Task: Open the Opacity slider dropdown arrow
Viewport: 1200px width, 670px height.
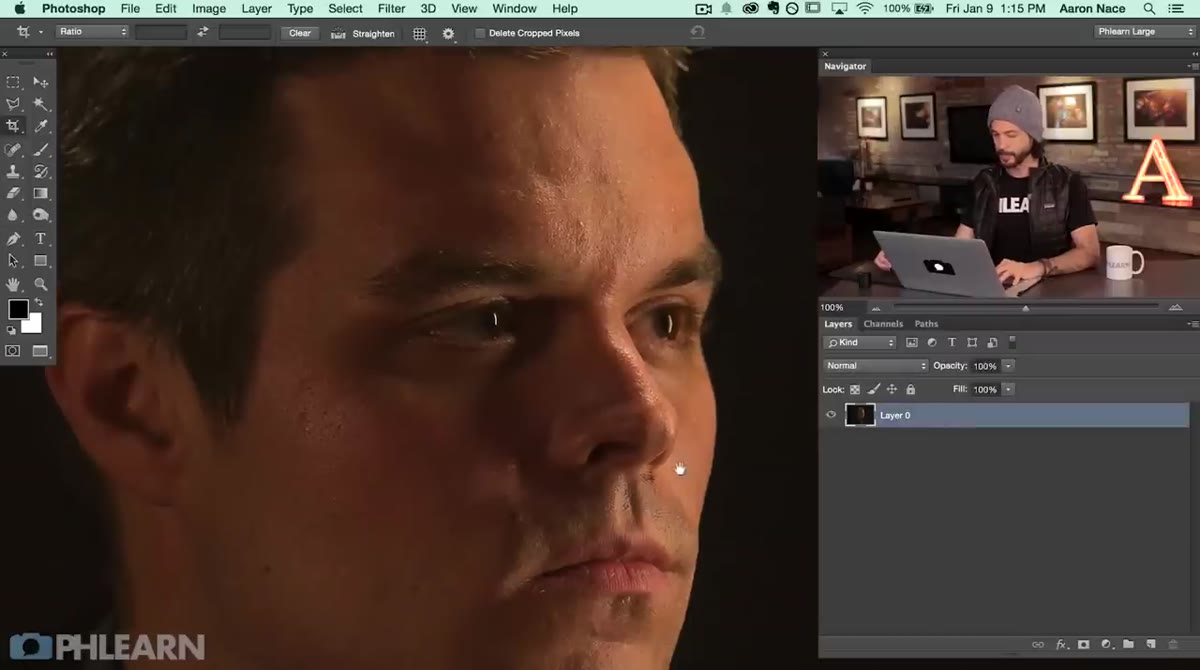Action: [x=1008, y=366]
